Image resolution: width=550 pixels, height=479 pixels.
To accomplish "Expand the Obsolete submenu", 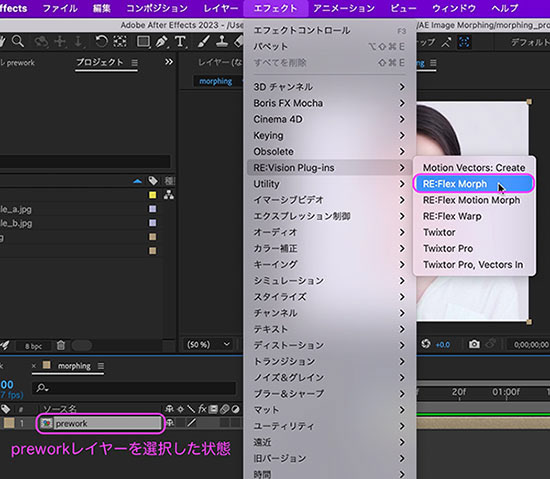I will pyautogui.click(x=329, y=151).
